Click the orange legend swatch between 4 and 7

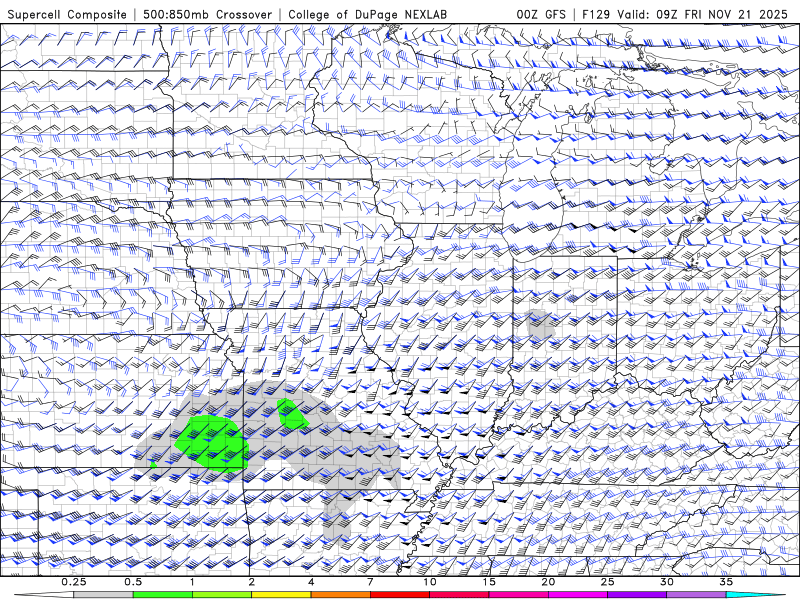point(340,595)
